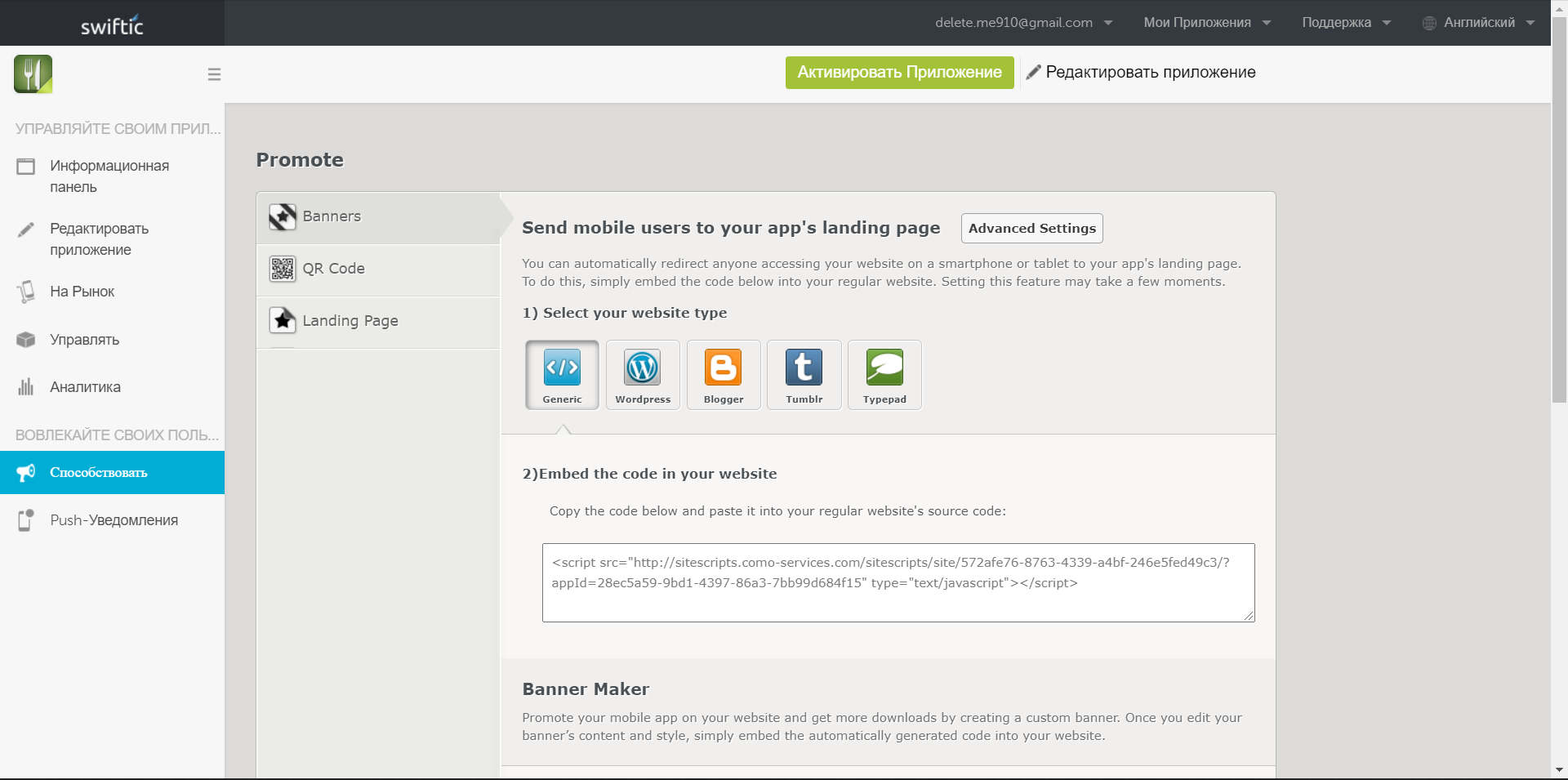Click the scrollbar up arrow

1559,7
